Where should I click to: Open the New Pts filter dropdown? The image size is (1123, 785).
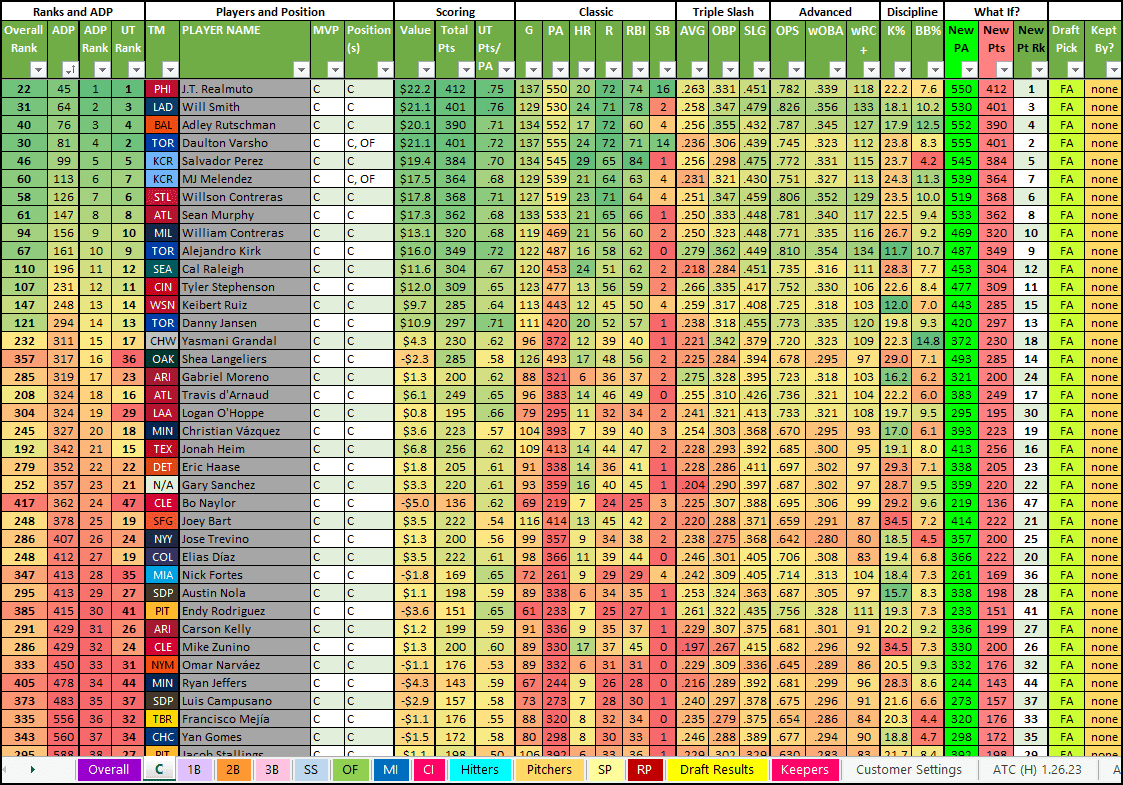pyautogui.click(x=1004, y=69)
